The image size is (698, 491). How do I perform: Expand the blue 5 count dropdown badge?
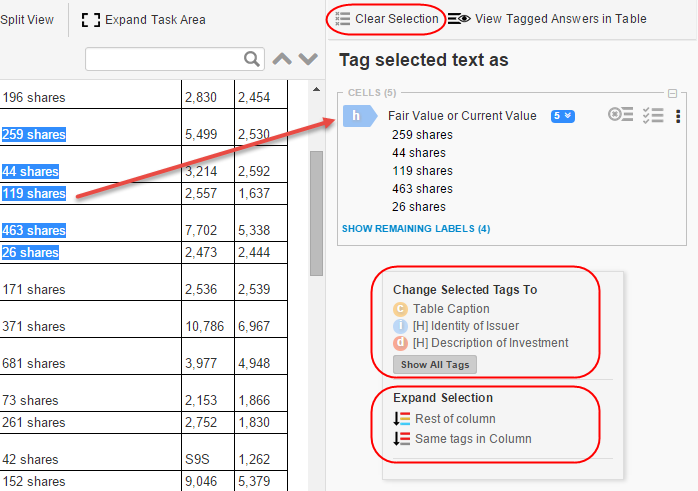[563, 116]
